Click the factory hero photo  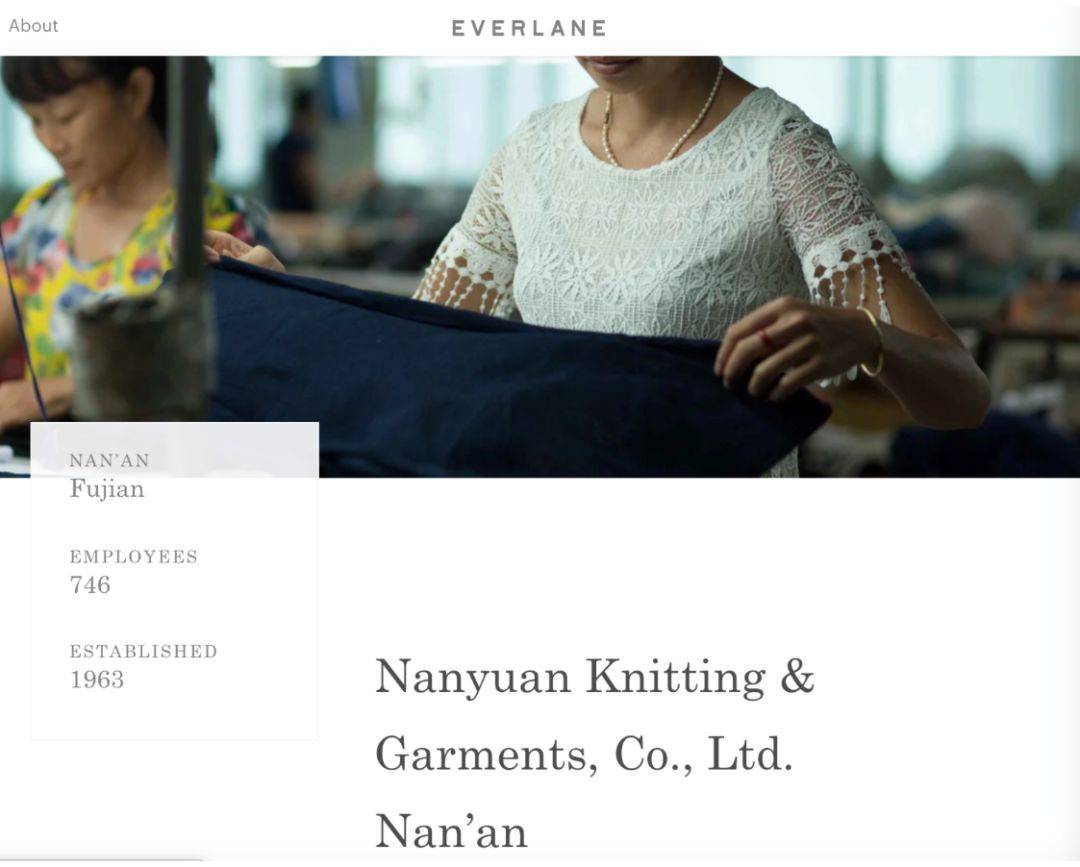[540, 267]
